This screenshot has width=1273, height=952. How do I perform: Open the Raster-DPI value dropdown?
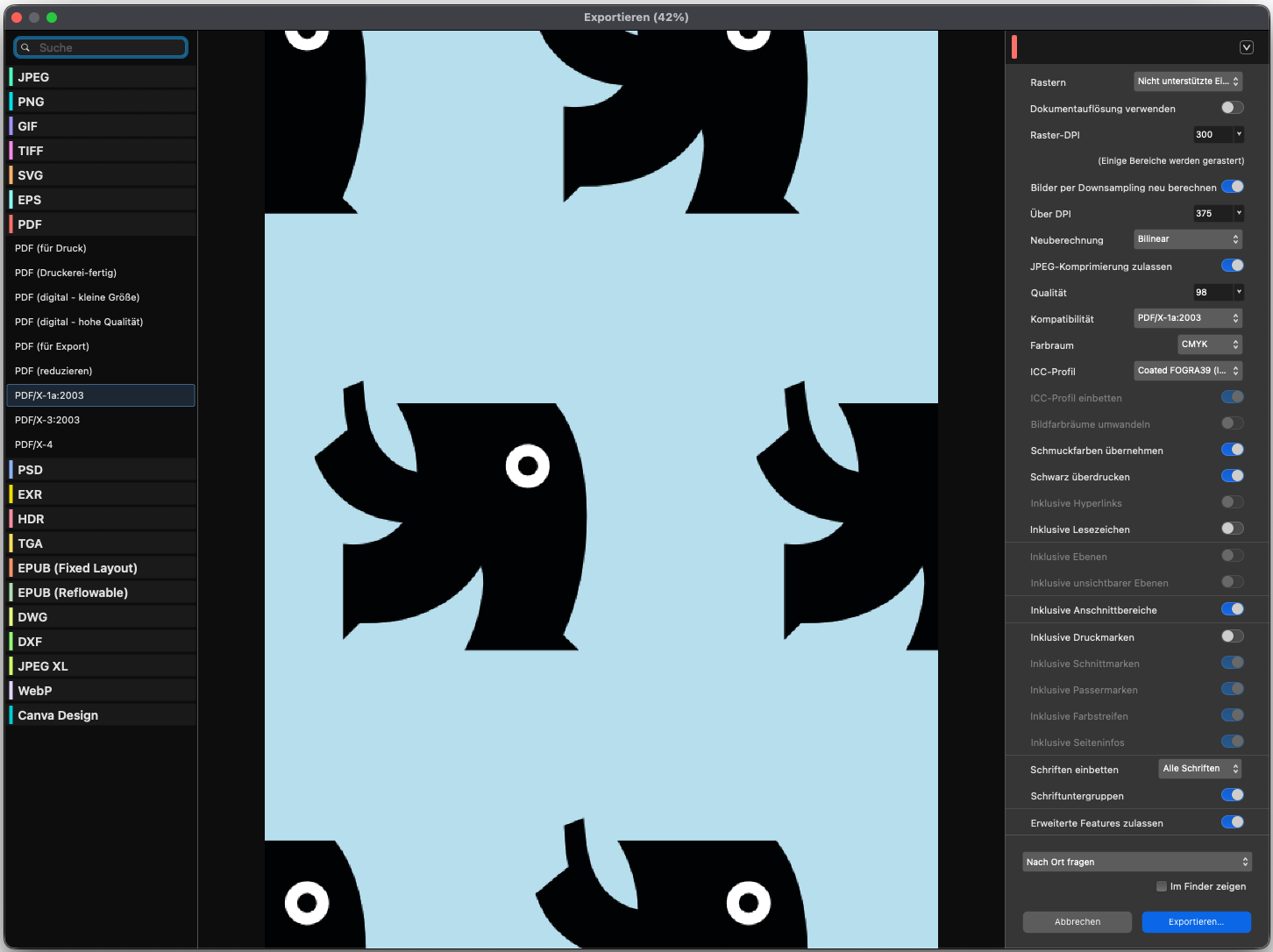(x=1239, y=134)
